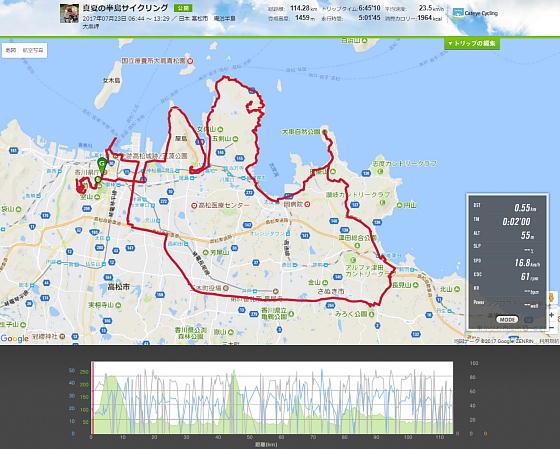
Task: Click the Street View pegman icon
Action: tap(551, 297)
